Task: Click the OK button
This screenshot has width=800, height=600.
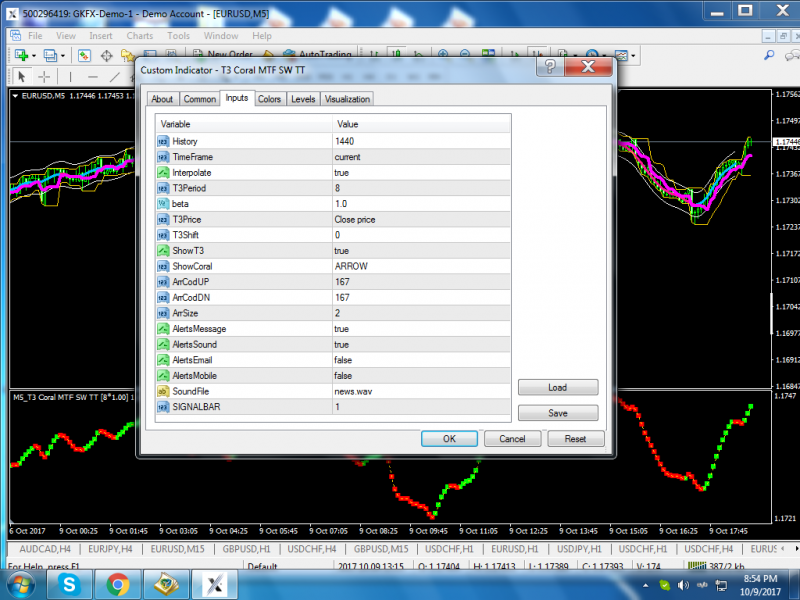Action: click(x=449, y=439)
